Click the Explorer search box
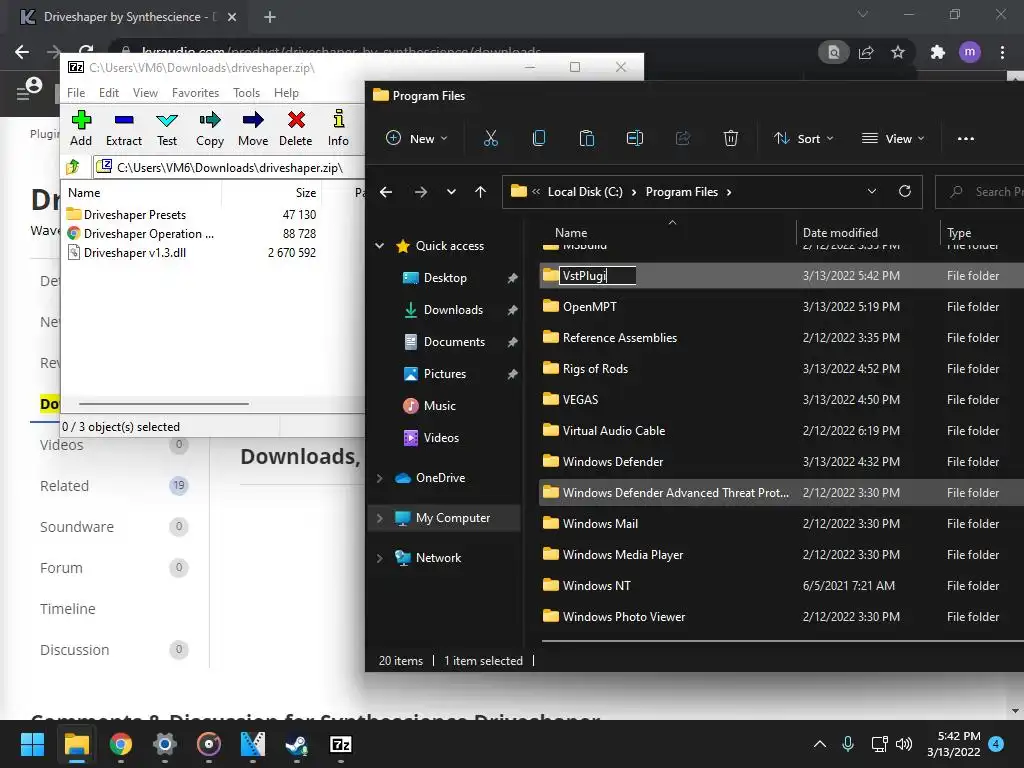 pyautogui.click(x=981, y=192)
